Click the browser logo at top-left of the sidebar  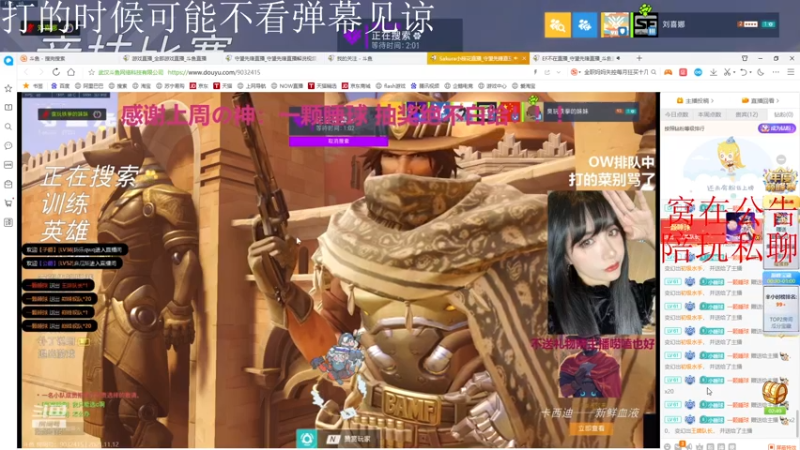pyautogui.click(x=8, y=61)
